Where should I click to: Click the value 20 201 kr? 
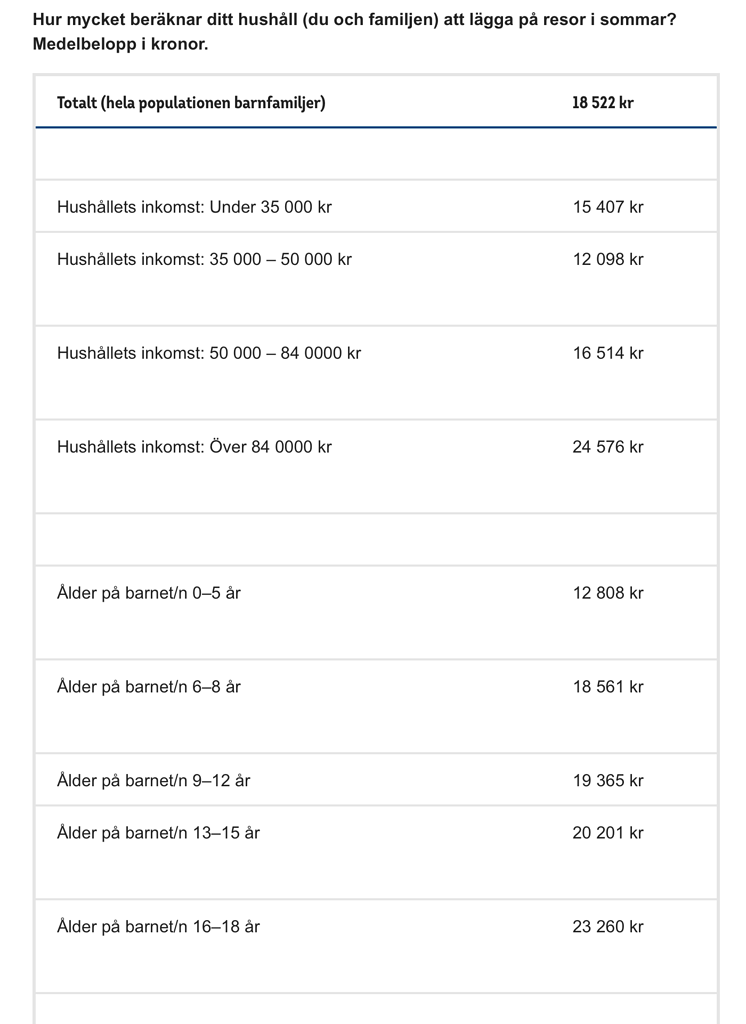coord(608,833)
